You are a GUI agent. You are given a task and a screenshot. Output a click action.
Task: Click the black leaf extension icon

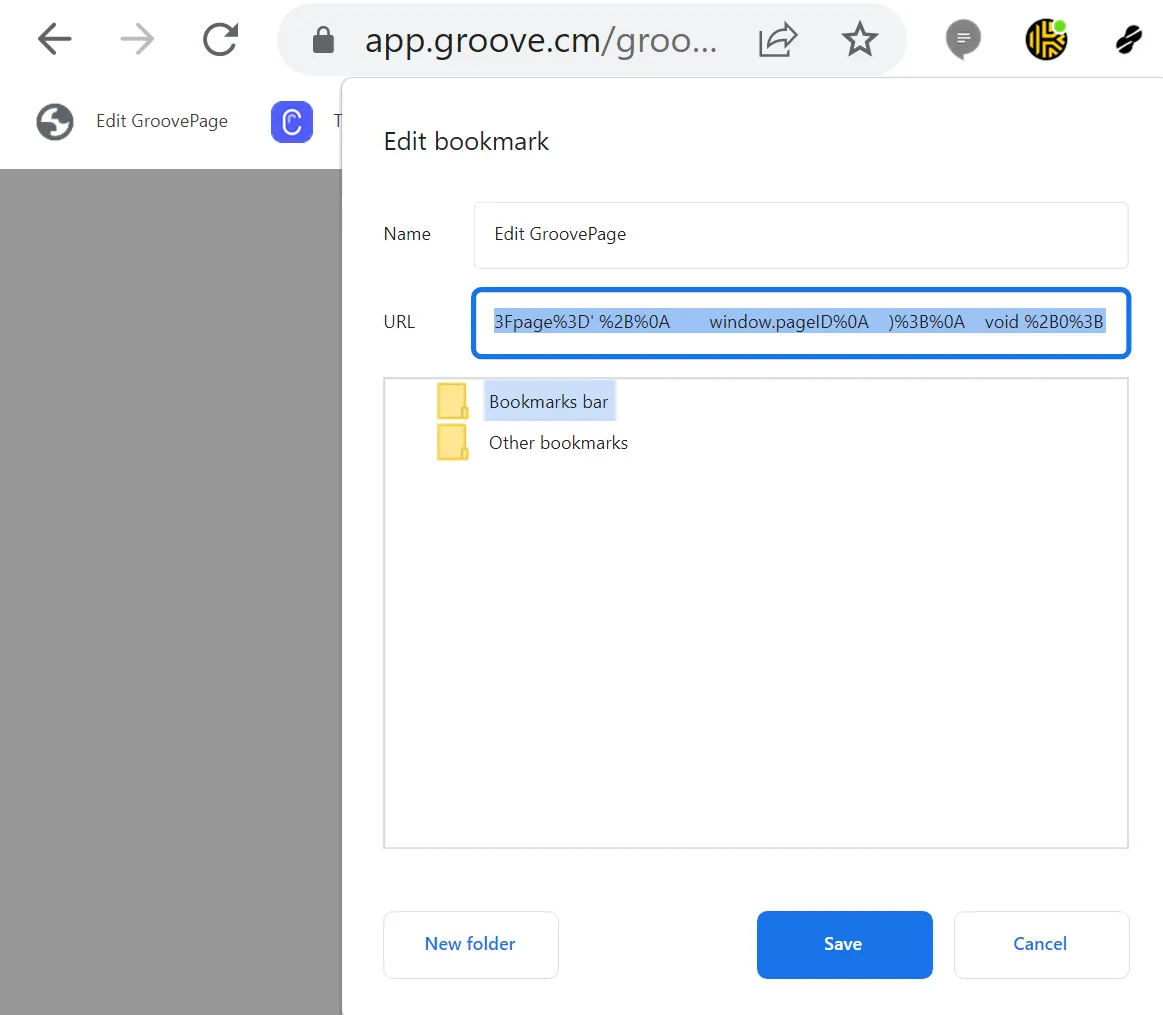[x=1129, y=39]
